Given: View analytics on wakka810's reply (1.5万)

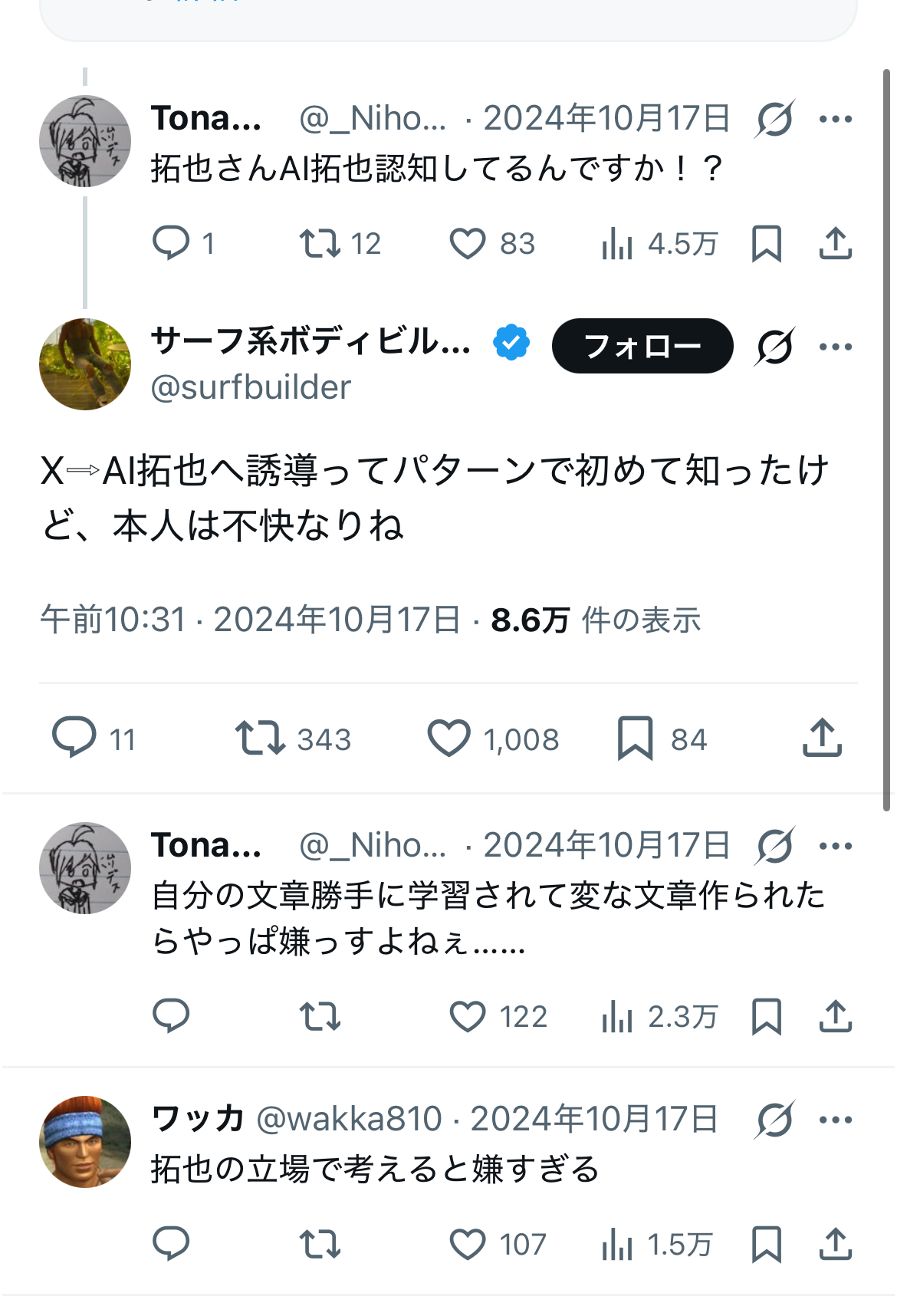Looking at the screenshot, I should [617, 1244].
